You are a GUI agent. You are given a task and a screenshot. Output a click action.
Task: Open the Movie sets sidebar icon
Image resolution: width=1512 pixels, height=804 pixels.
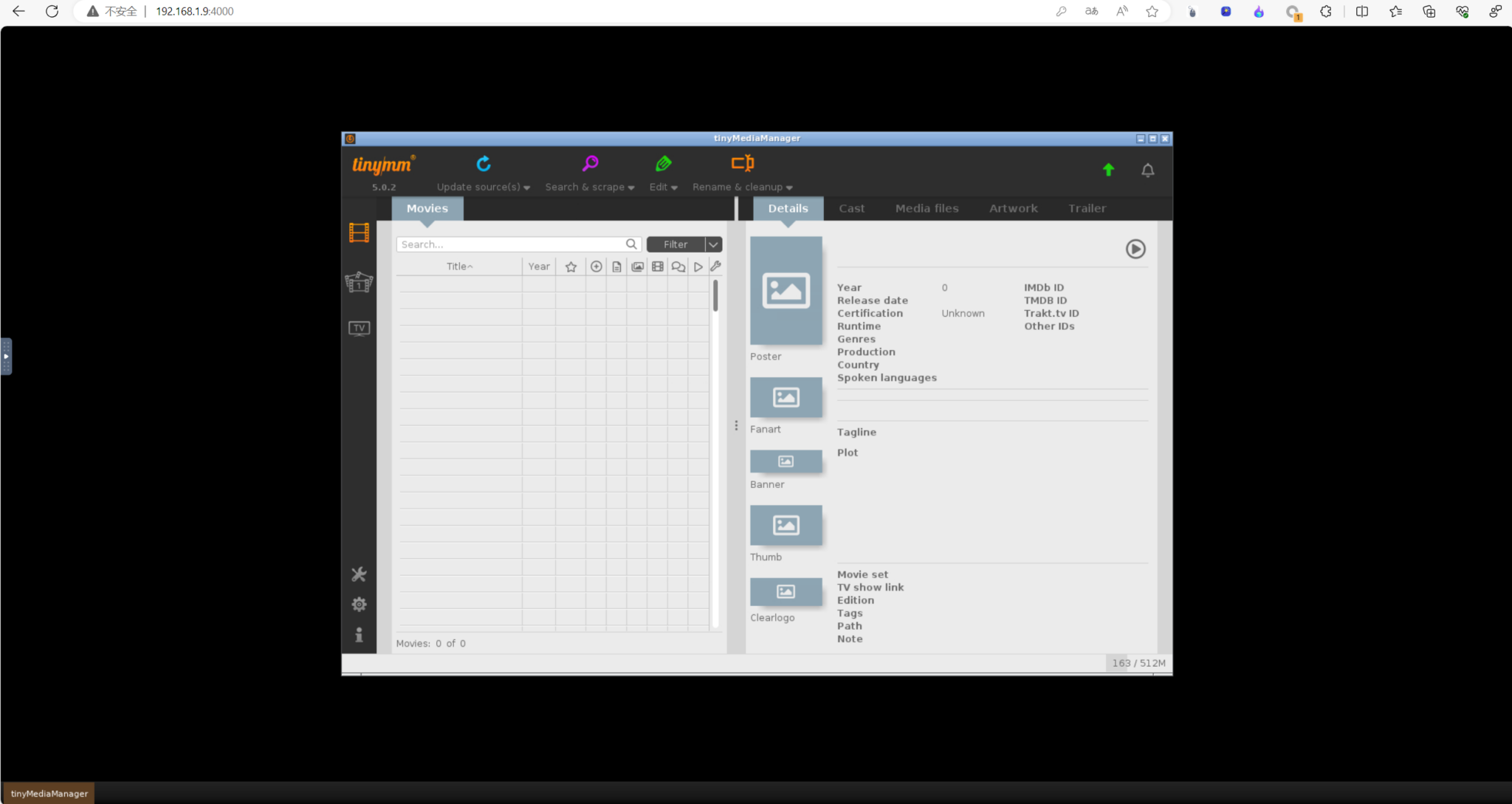[359, 282]
